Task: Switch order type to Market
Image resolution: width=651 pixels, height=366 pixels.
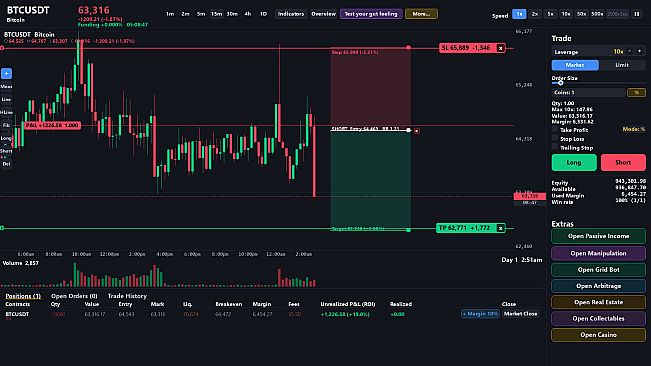Action: (575, 65)
